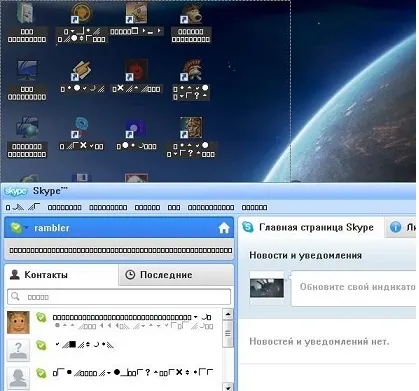419x391 pixels.
Task: Open the old parchment map desktop shortcut
Action: tap(136, 13)
